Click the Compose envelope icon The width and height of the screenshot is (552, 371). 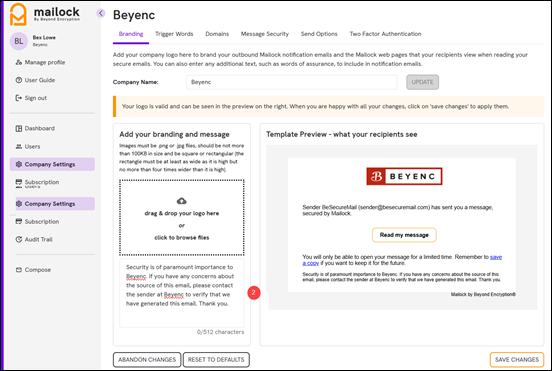19,270
